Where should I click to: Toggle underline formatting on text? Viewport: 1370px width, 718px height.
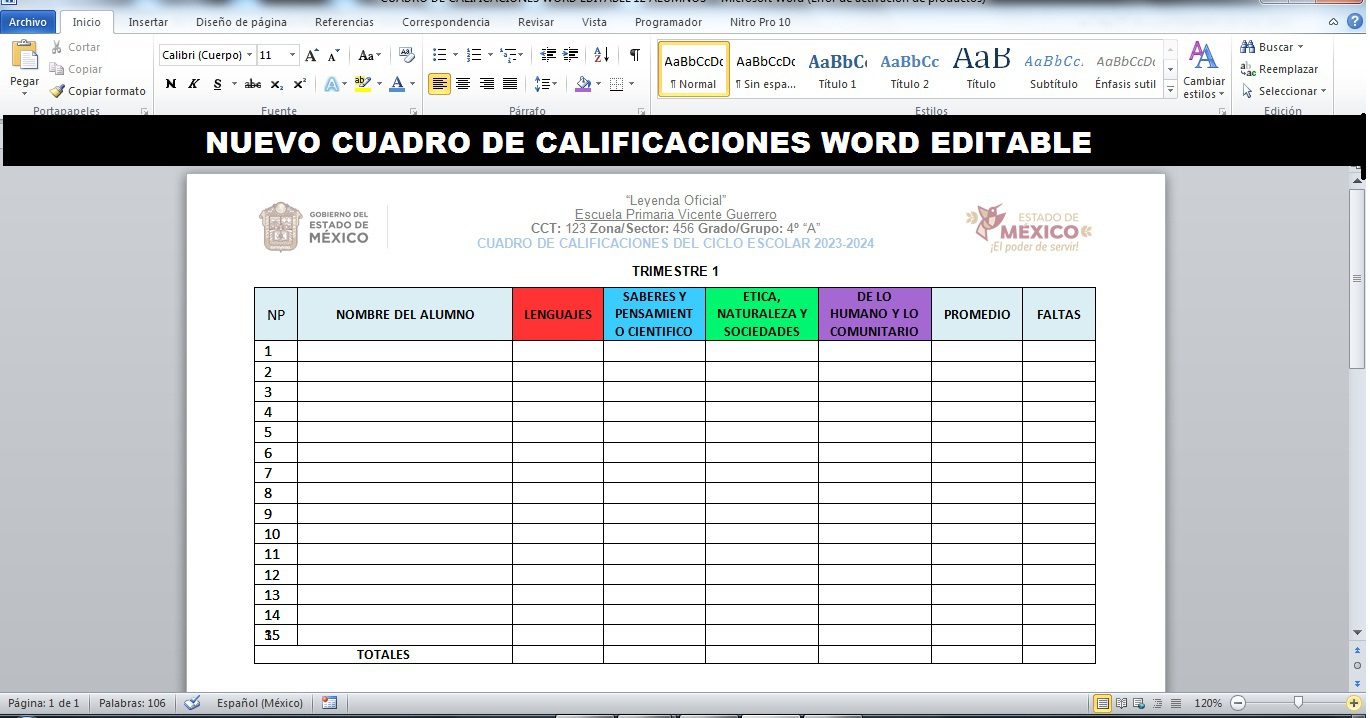coord(217,84)
